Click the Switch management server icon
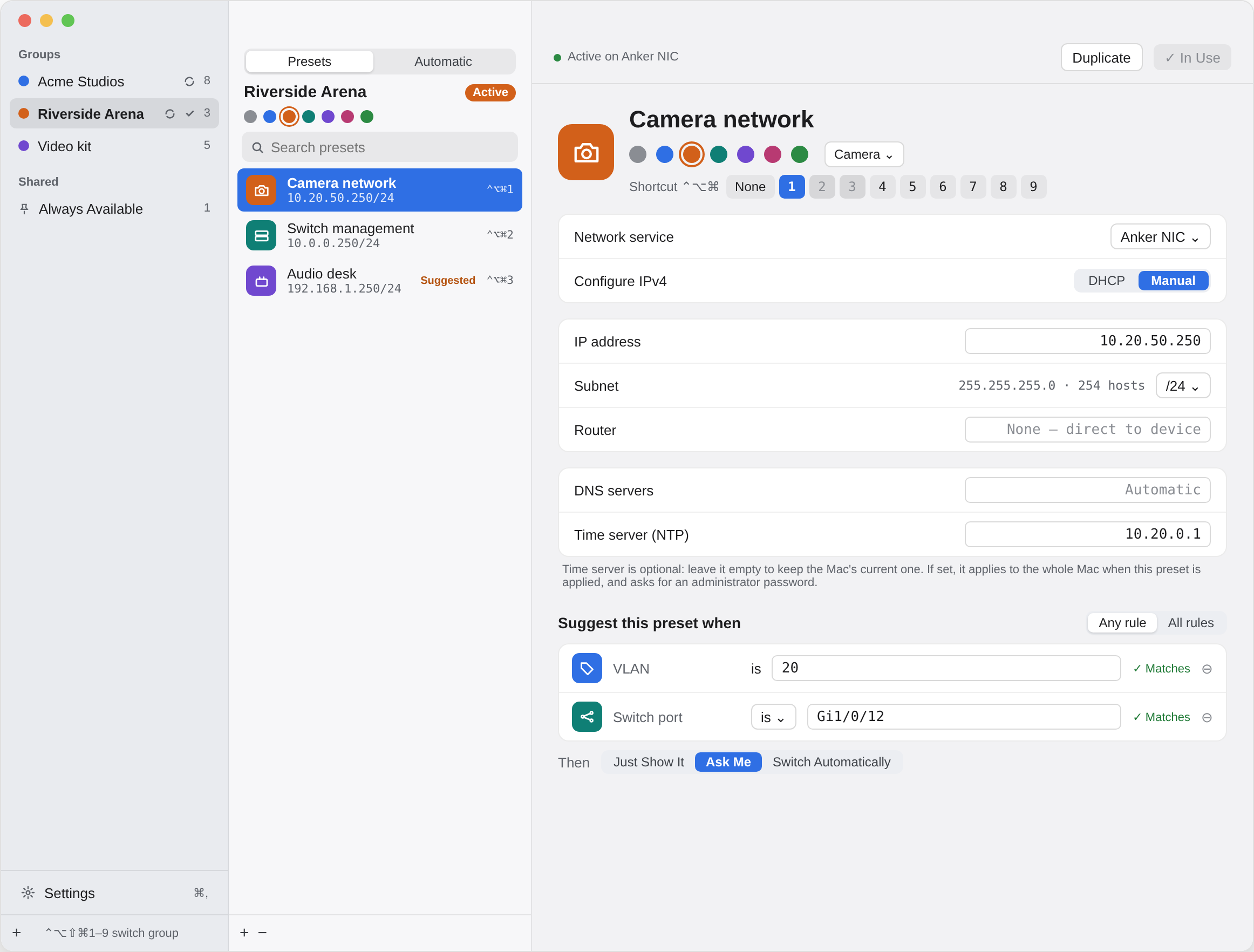 [261, 235]
